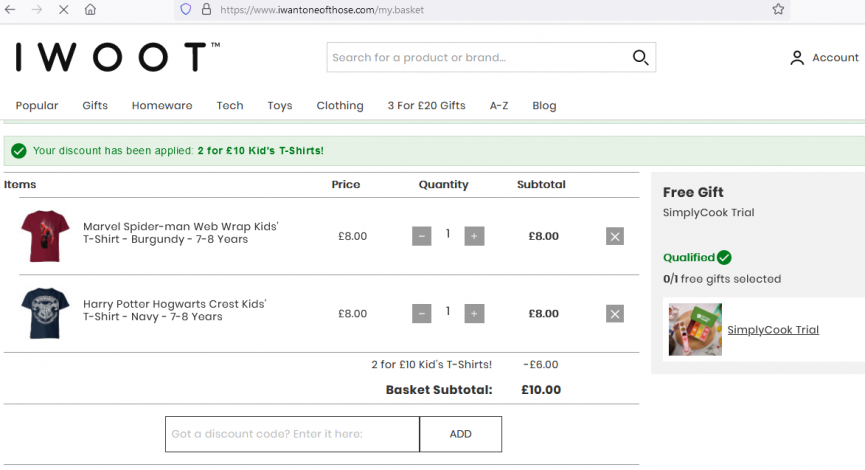Open the Blog menu item
Image resolution: width=865 pixels, height=470 pixels.
point(544,105)
